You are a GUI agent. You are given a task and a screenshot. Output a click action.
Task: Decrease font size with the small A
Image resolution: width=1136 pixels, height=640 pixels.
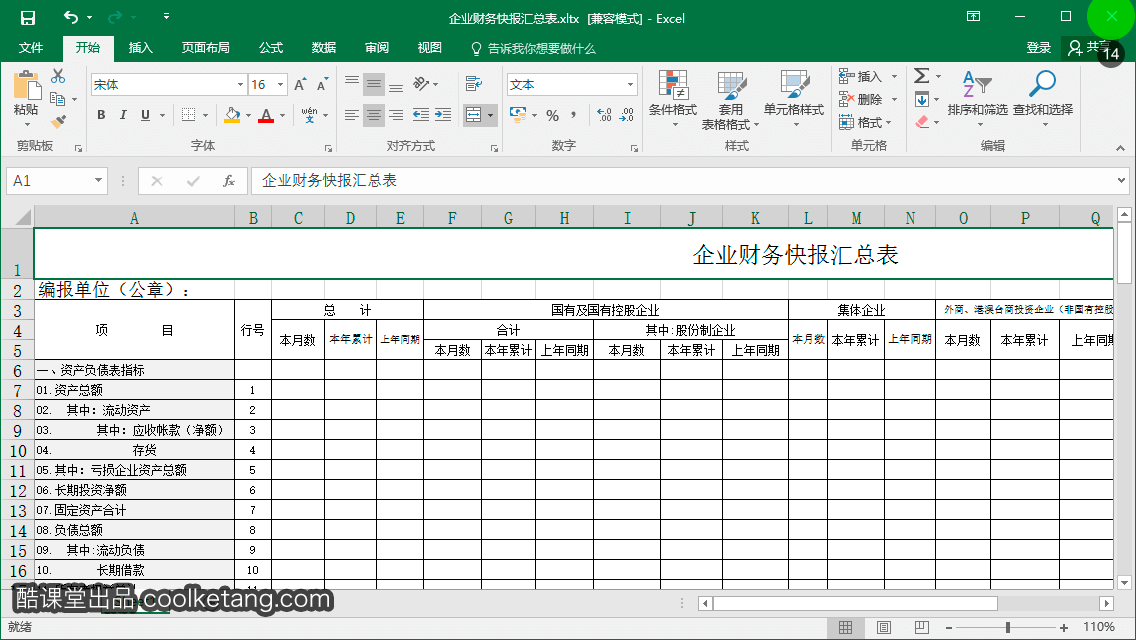(x=322, y=85)
